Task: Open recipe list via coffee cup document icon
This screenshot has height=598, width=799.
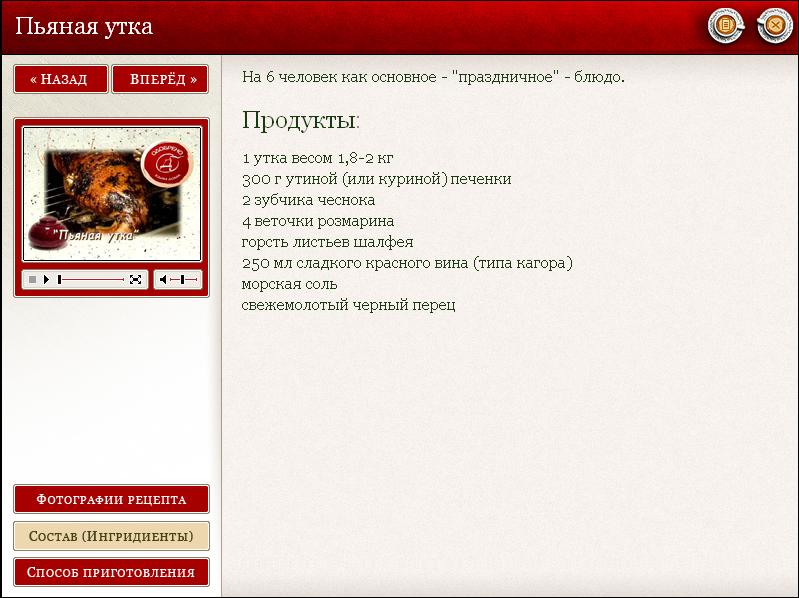Action: pyautogui.click(x=726, y=25)
